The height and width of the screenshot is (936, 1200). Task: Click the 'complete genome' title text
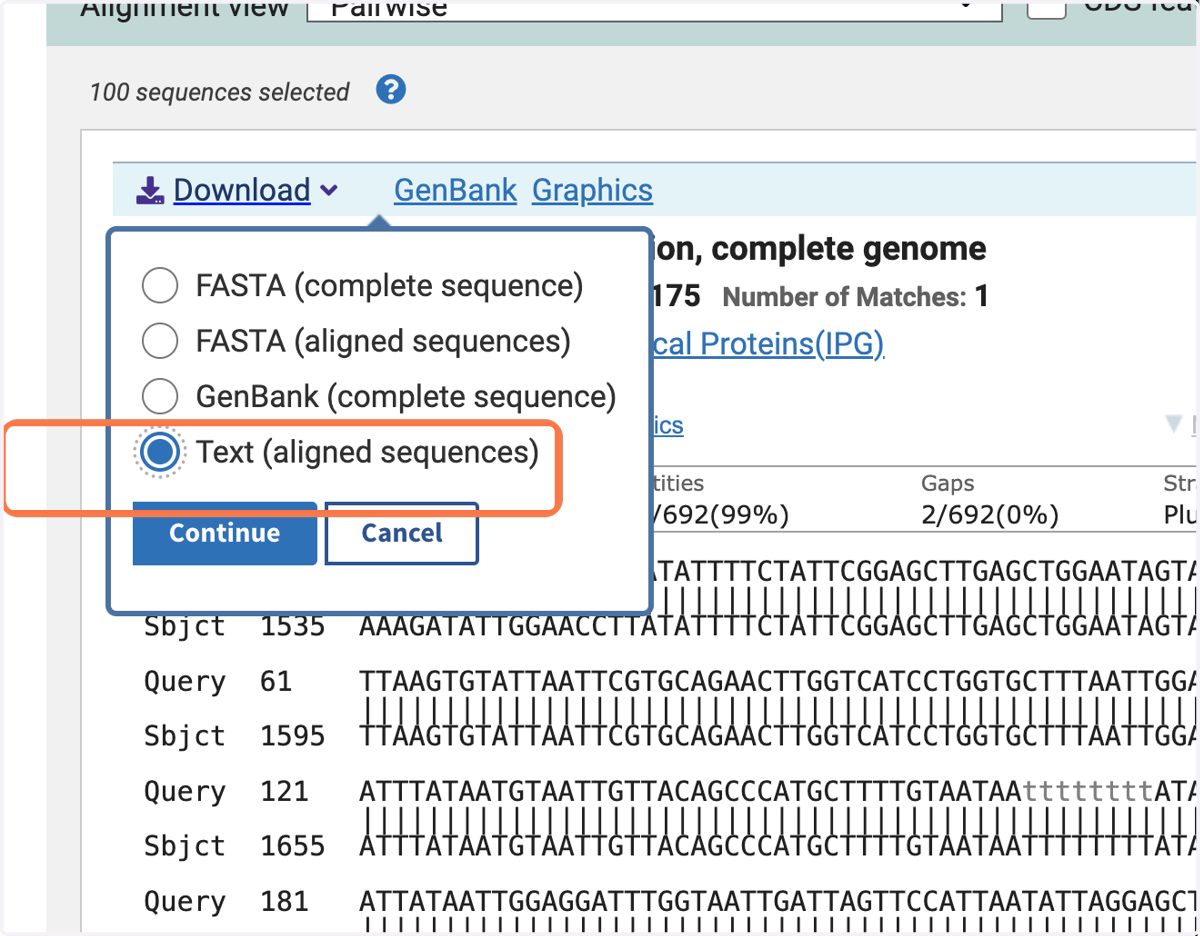[x=849, y=248]
